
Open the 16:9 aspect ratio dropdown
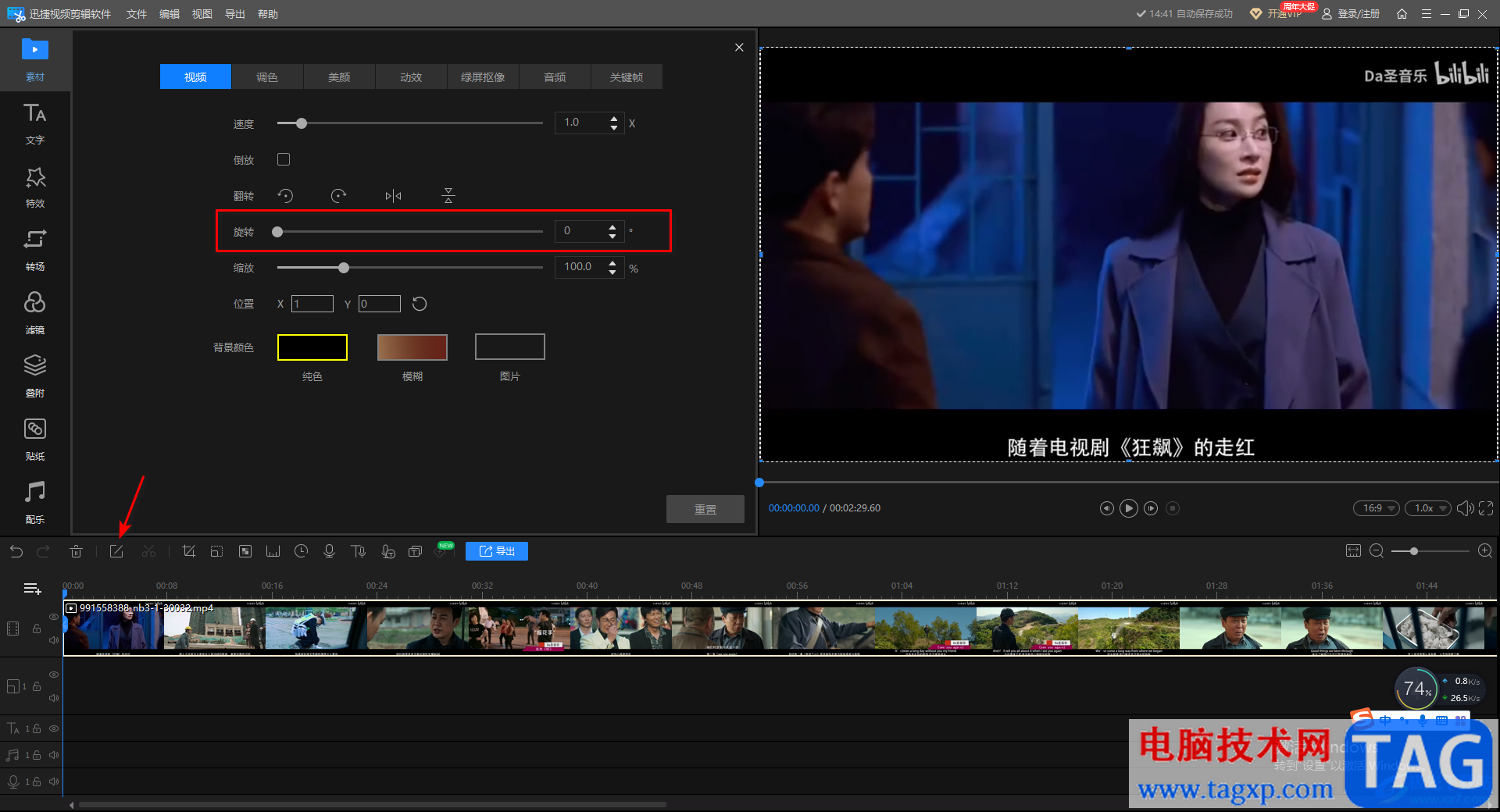1376,508
